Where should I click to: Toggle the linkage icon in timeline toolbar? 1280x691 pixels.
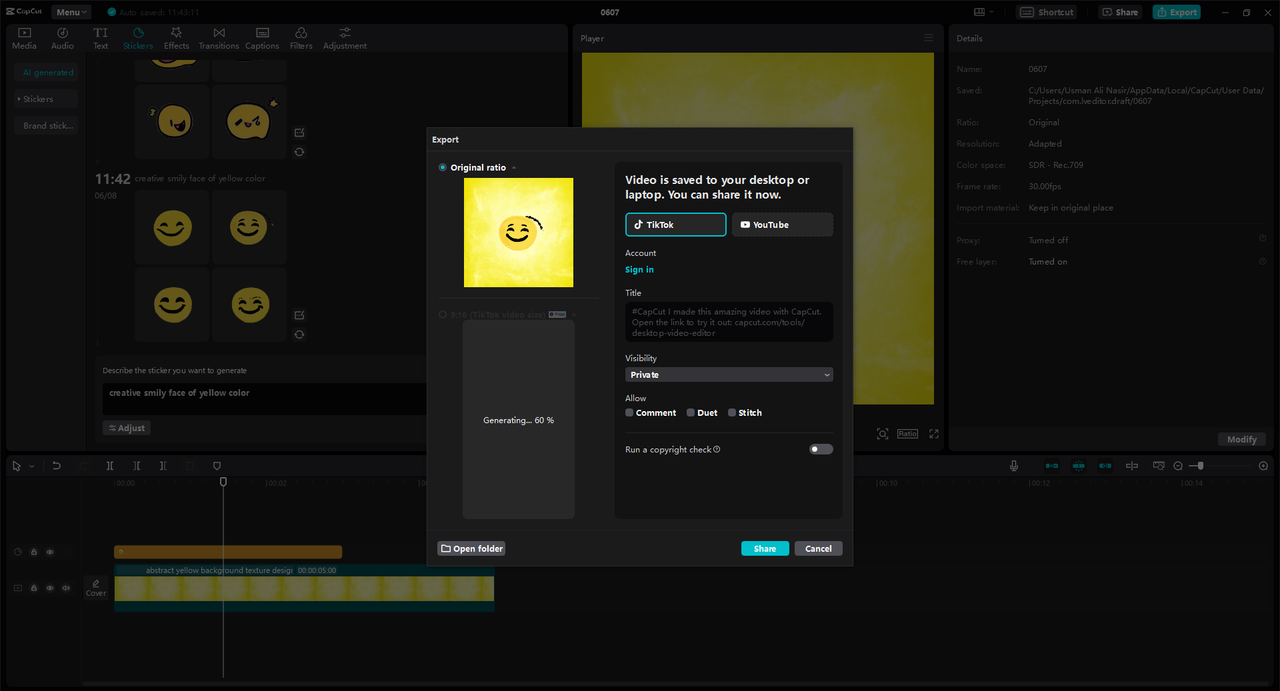[1105, 466]
